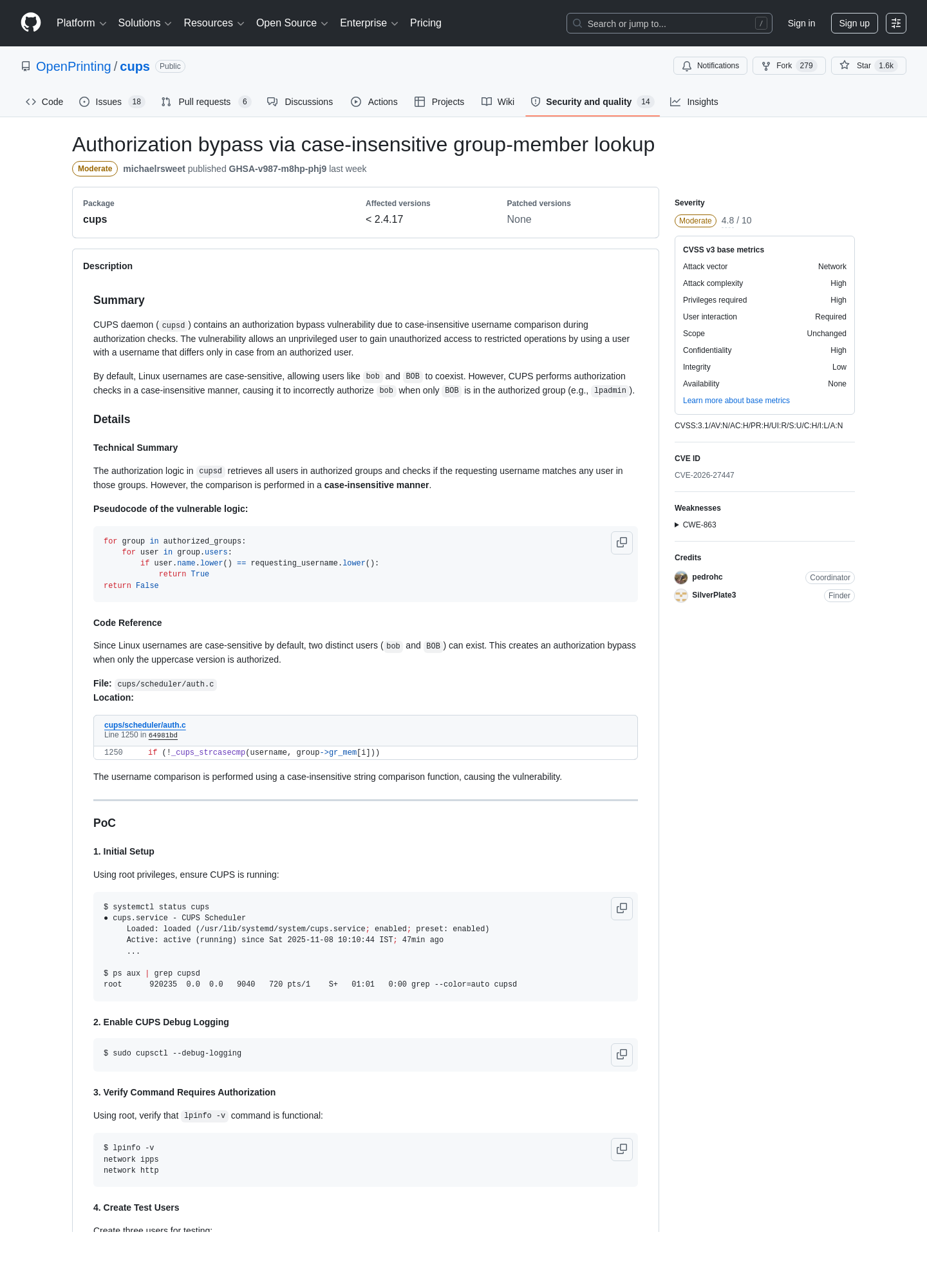This screenshot has width=927, height=1288.
Task: Click the GitHub logo home icon
Action: click(31, 23)
